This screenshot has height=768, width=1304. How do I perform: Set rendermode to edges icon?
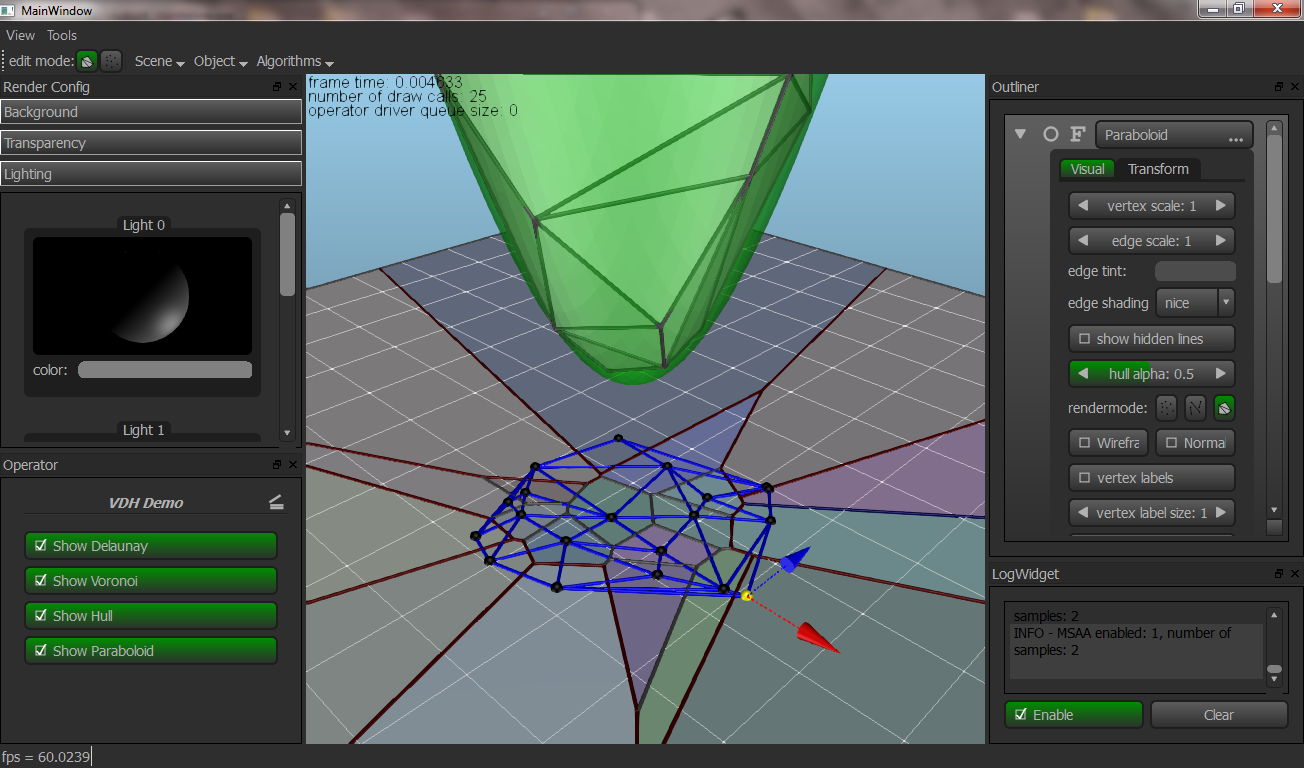pyautogui.click(x=1195, y=408)
